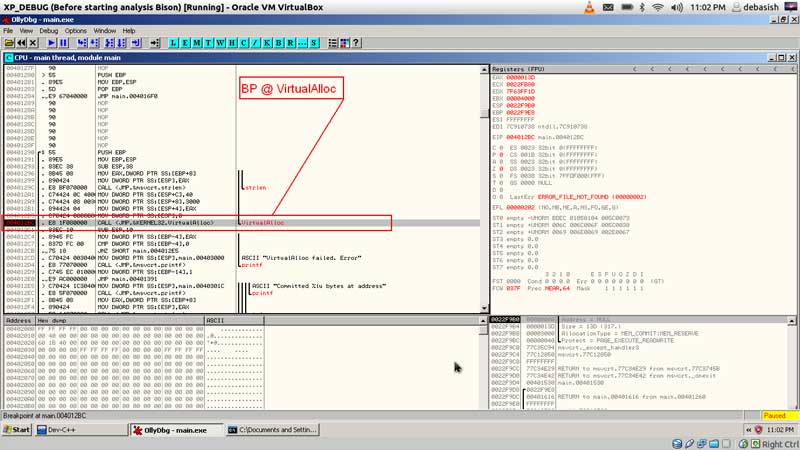Click the Open file toolbar icon
This screenshot has width=800, height=450.
pos(9,43)
